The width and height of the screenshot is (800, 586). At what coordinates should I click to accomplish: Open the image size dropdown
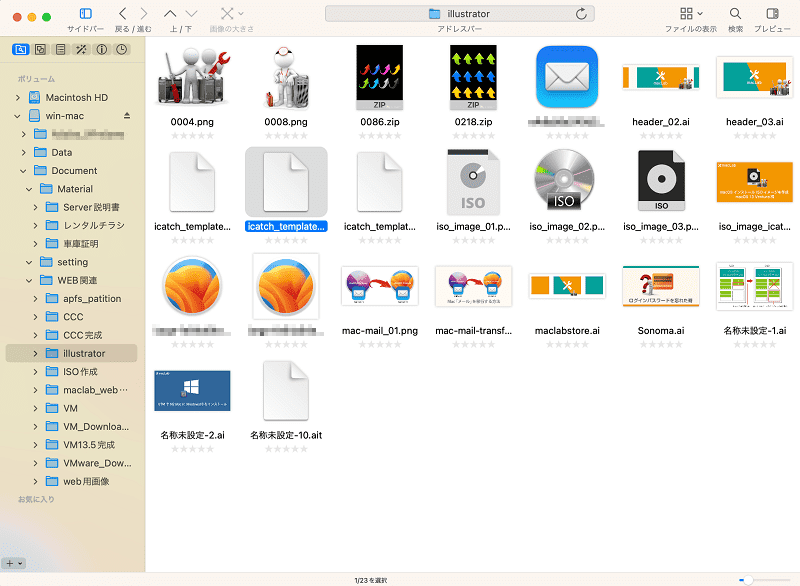(x=232, y=14)
